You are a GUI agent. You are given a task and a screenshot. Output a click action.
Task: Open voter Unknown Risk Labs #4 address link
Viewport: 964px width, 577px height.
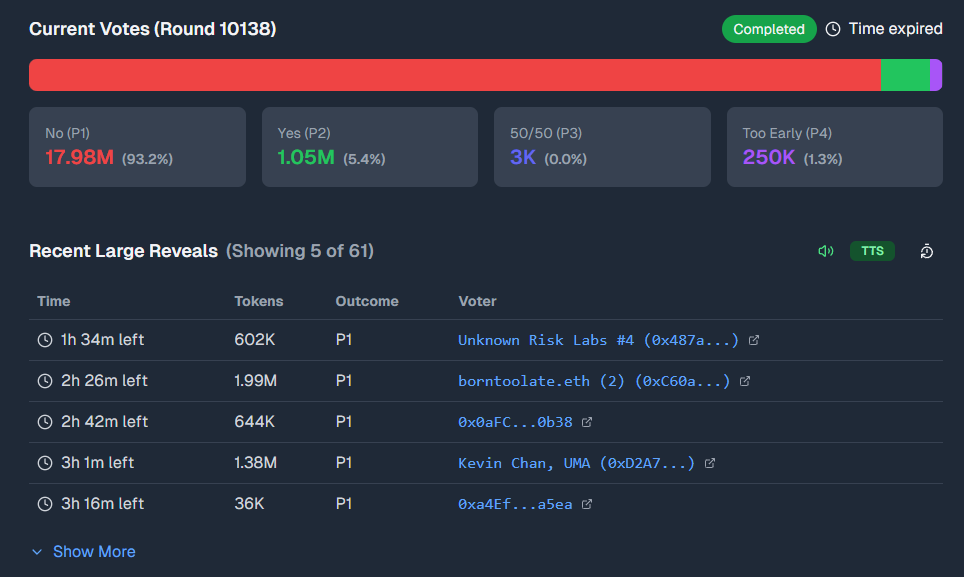pos(598,340)
